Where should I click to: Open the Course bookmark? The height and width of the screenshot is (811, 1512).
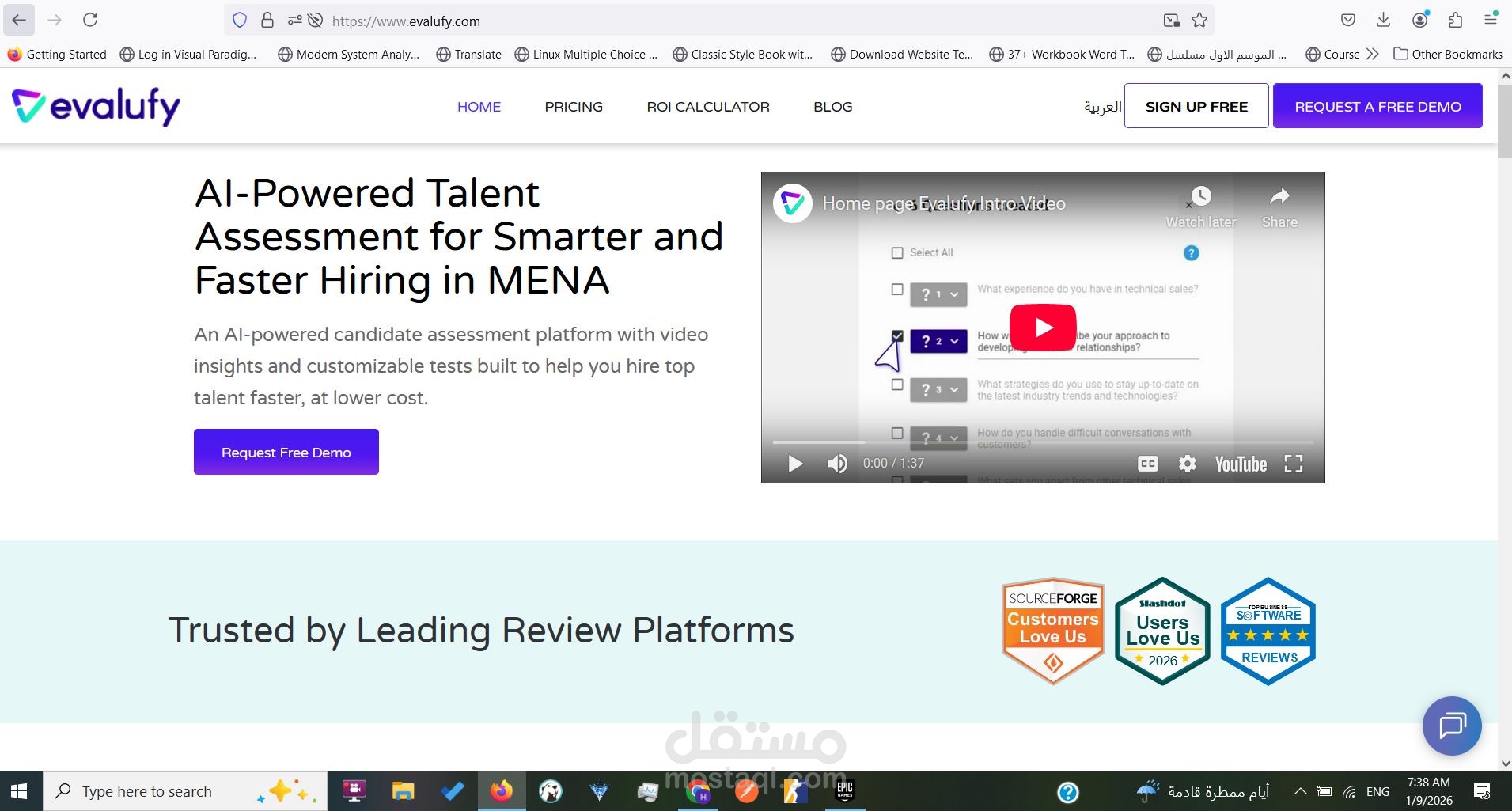[x=1332, y=54]
